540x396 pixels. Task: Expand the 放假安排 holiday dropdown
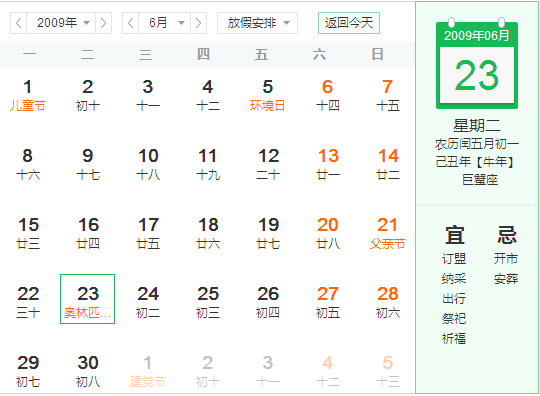[x=257, y=23]
